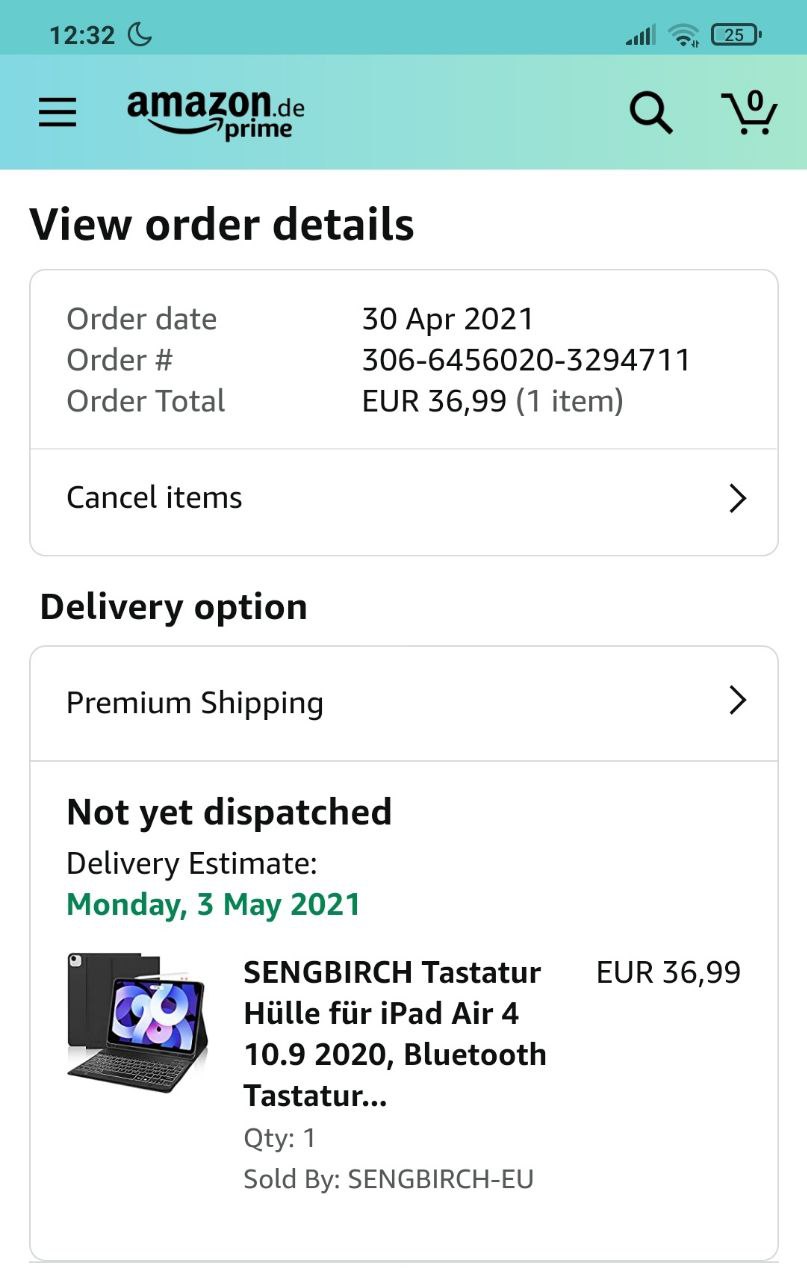807x1280 pixels.
Task: Tap the Monday, 3 May 2021 delivery estimate
Action: 213,904
